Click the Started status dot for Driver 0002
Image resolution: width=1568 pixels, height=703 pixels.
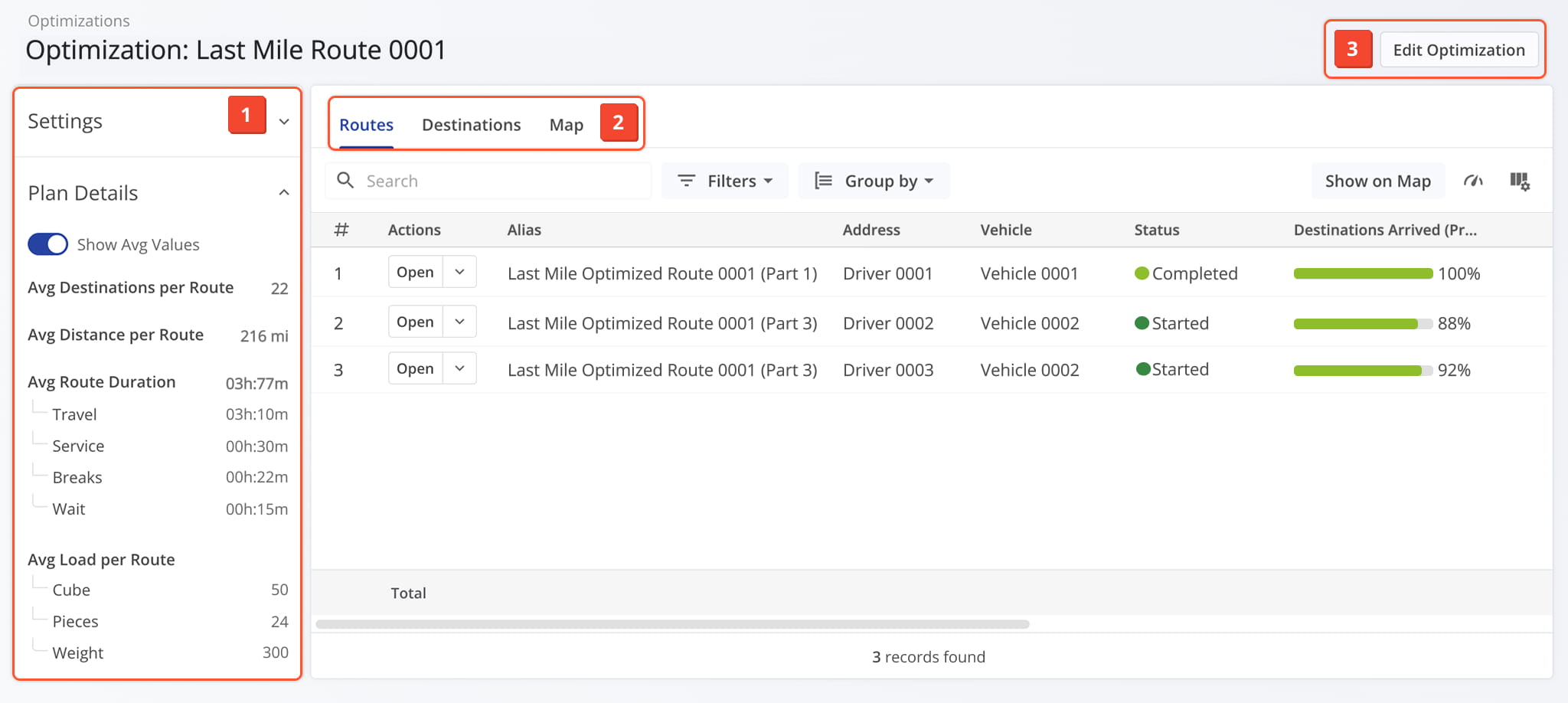pos(1142,323)
